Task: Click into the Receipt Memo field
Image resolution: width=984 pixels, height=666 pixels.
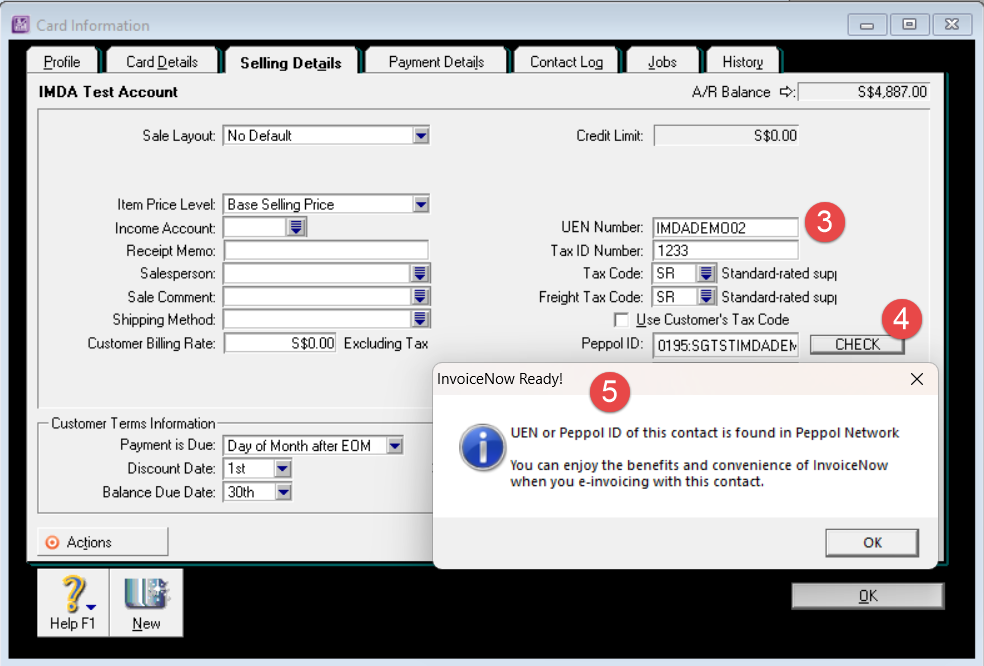Action: (326, 250)
